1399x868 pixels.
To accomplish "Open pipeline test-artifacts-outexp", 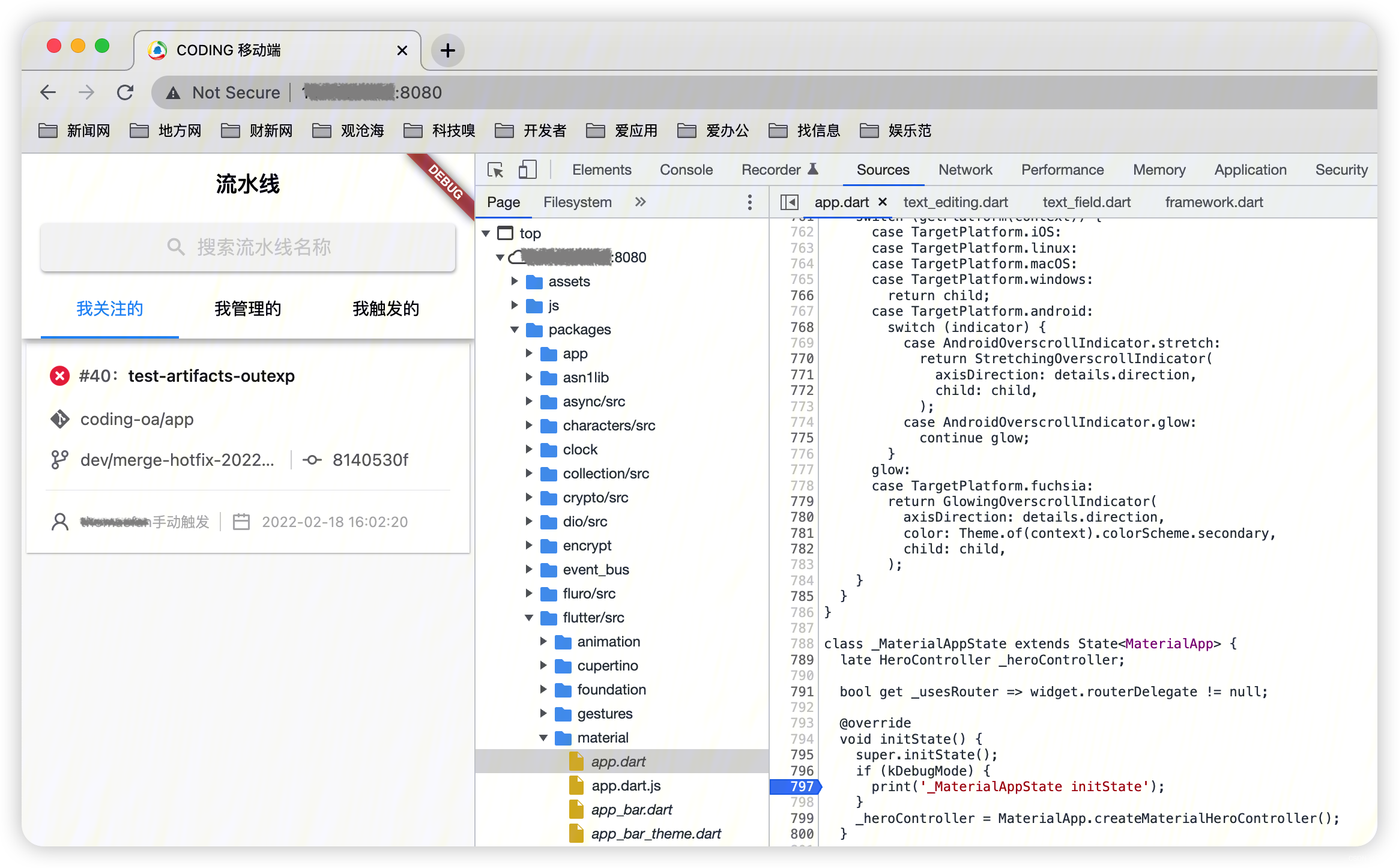I will click(x=211, y=376).
